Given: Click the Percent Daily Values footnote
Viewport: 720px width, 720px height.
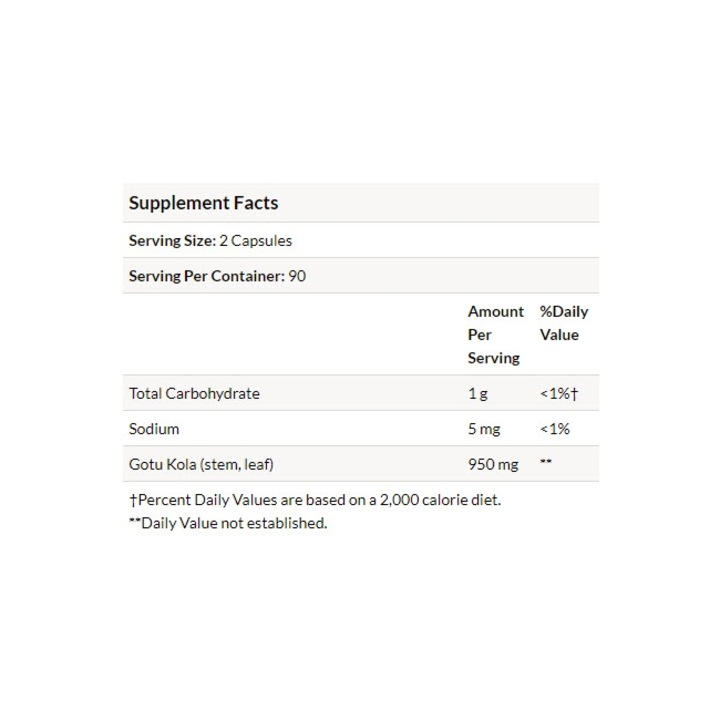Looking at the screenshot, I should click(x=315, y=500).
